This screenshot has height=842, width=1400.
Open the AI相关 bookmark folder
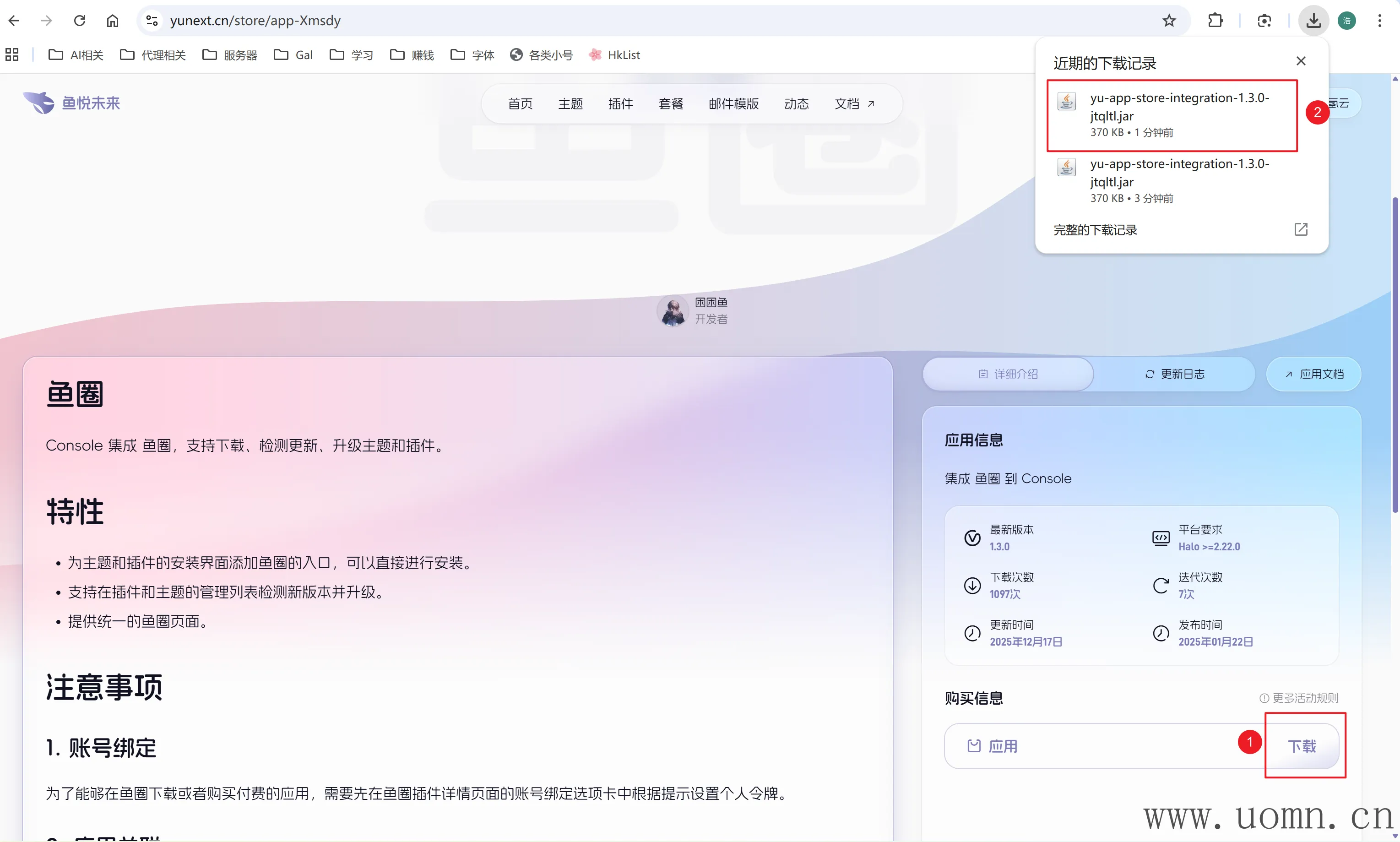coord(76,54)
